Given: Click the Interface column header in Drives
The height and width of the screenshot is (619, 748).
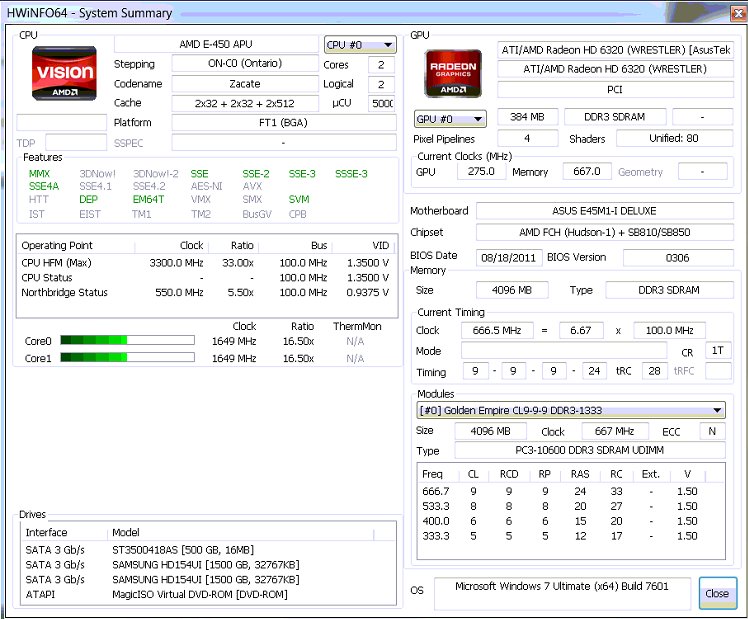Looking at the screenshot, I should pos(64,532).
